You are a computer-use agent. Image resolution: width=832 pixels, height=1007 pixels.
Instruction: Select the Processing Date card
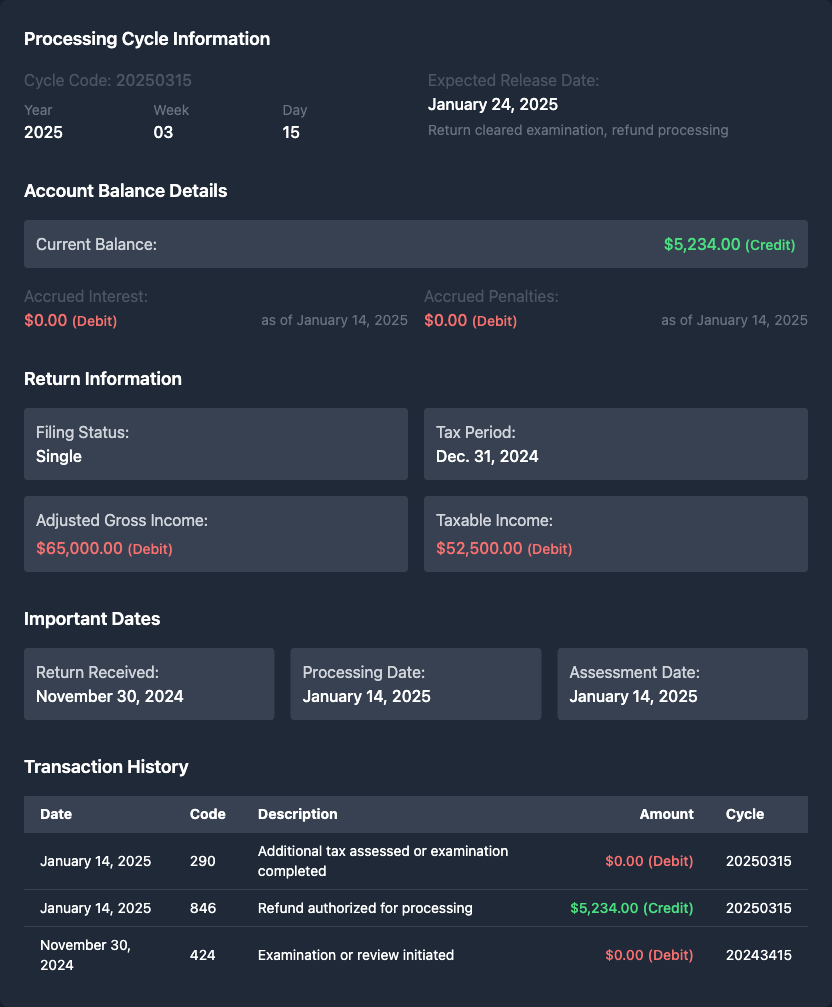[415, 684]
